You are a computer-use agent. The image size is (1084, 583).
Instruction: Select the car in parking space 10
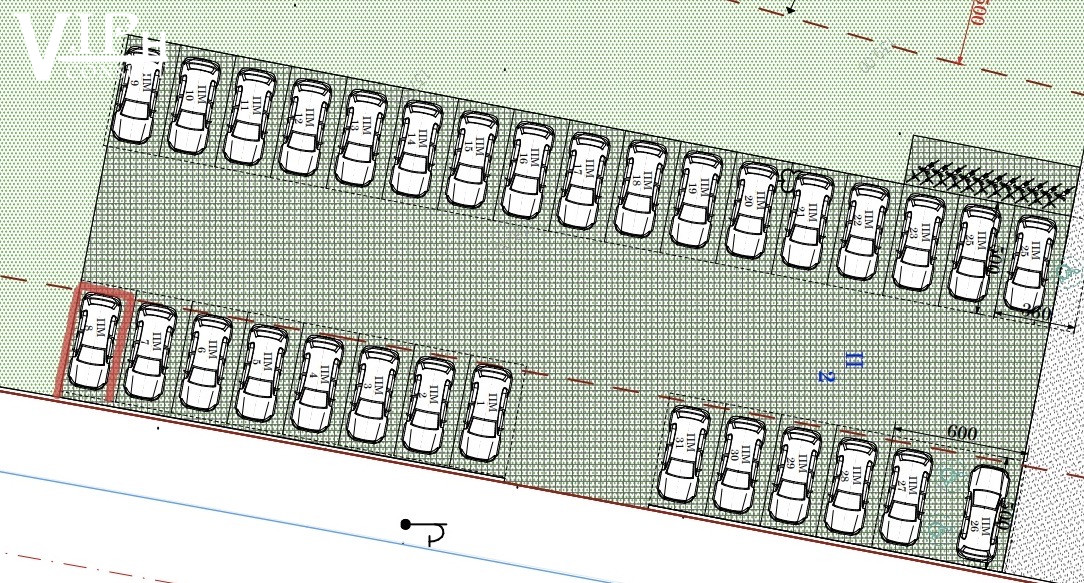pos(193,105)
